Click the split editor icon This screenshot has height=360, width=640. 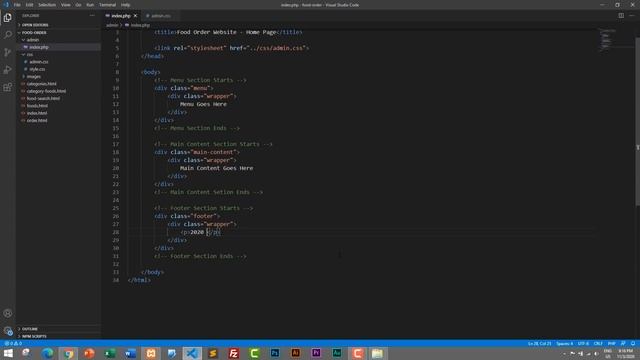point(621,16)
